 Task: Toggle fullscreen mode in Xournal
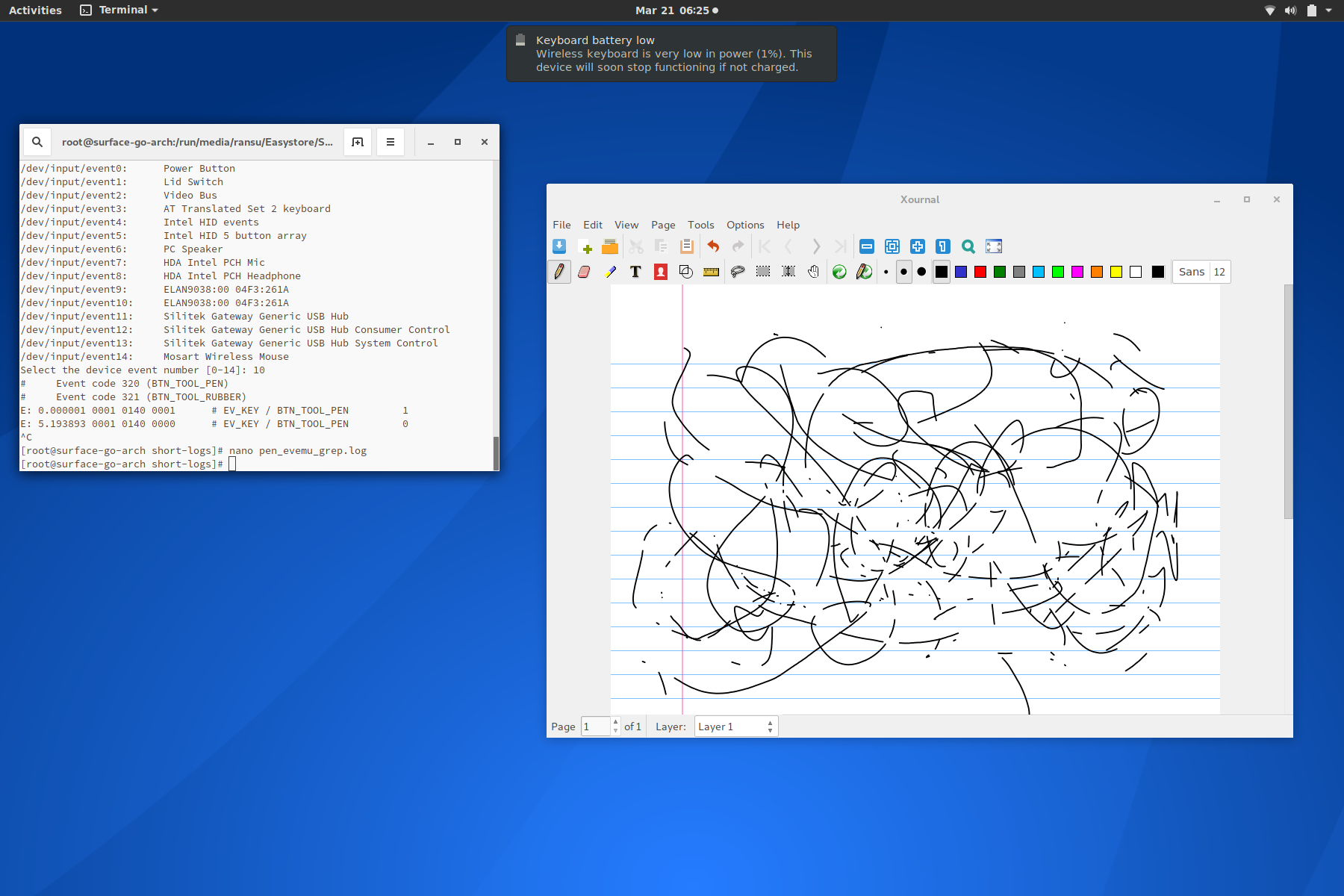[994, 246]
